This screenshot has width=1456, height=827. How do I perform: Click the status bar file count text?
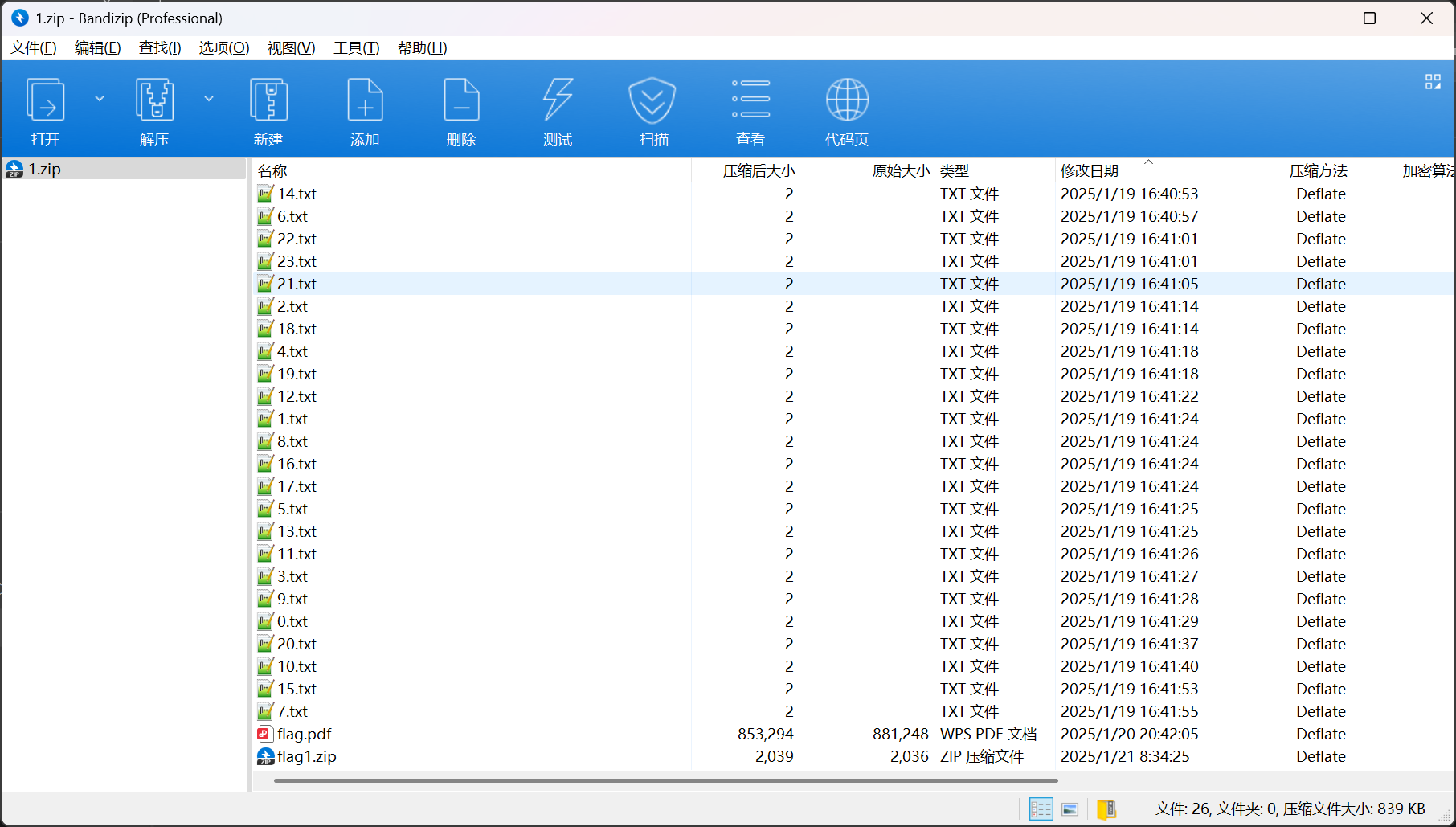[x=1290, y=809]
